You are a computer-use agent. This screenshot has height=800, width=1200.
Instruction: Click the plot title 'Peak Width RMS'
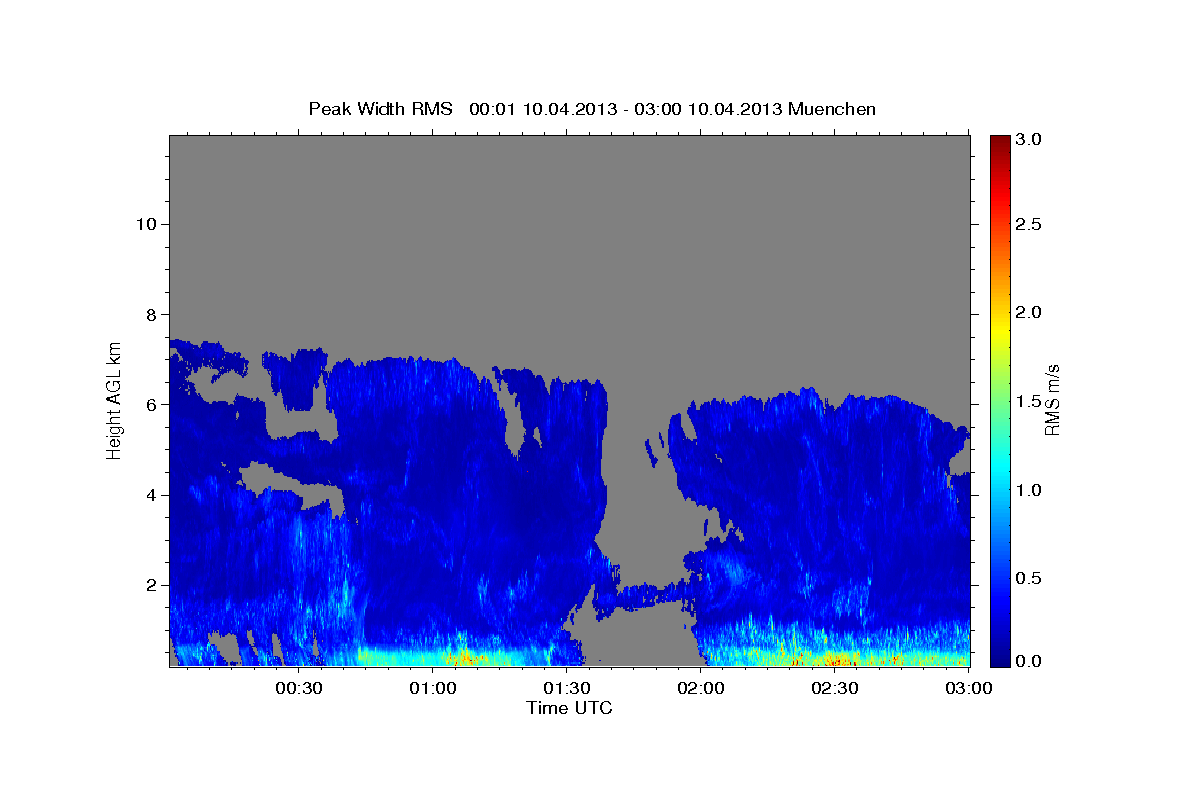(x=380, y=108)
